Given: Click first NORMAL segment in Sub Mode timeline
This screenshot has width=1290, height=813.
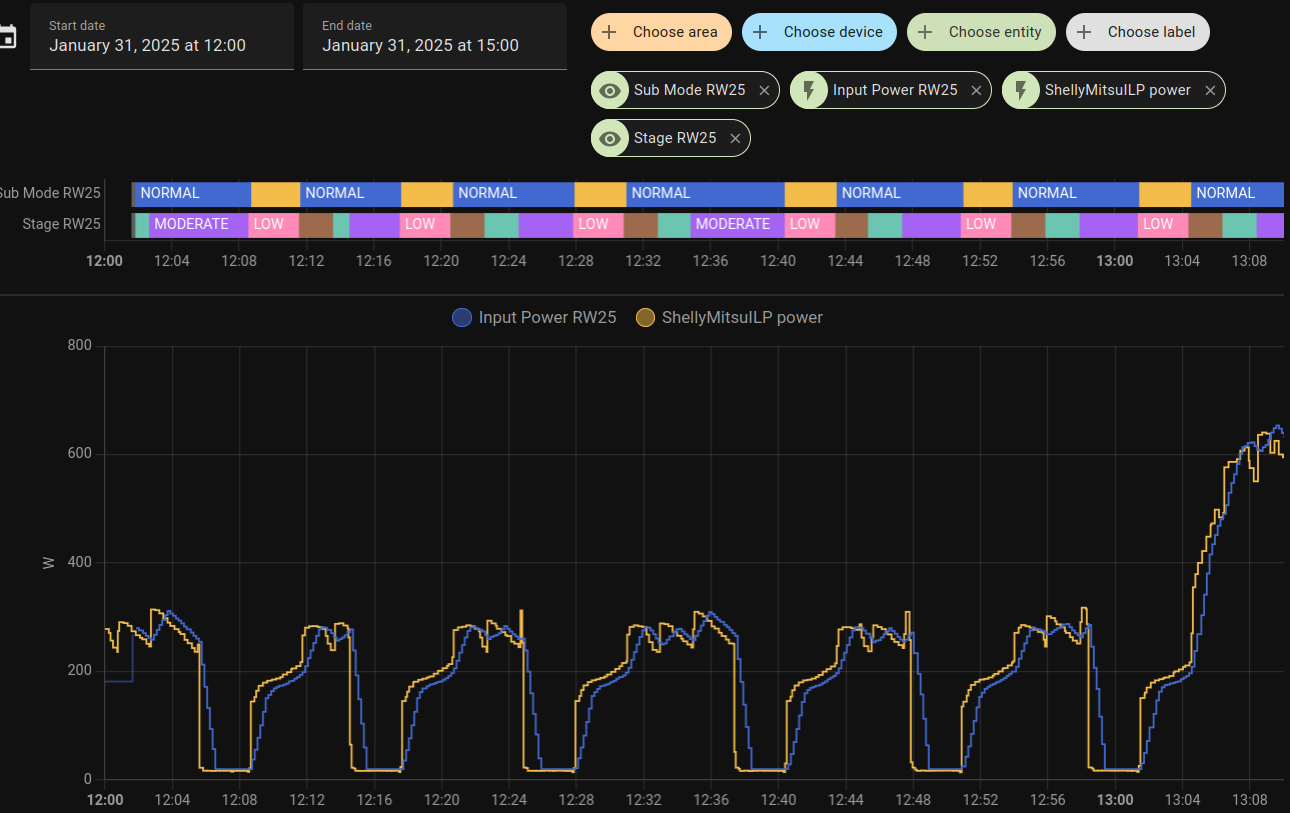Looking at the screenshot, I should tap(191, 193).
